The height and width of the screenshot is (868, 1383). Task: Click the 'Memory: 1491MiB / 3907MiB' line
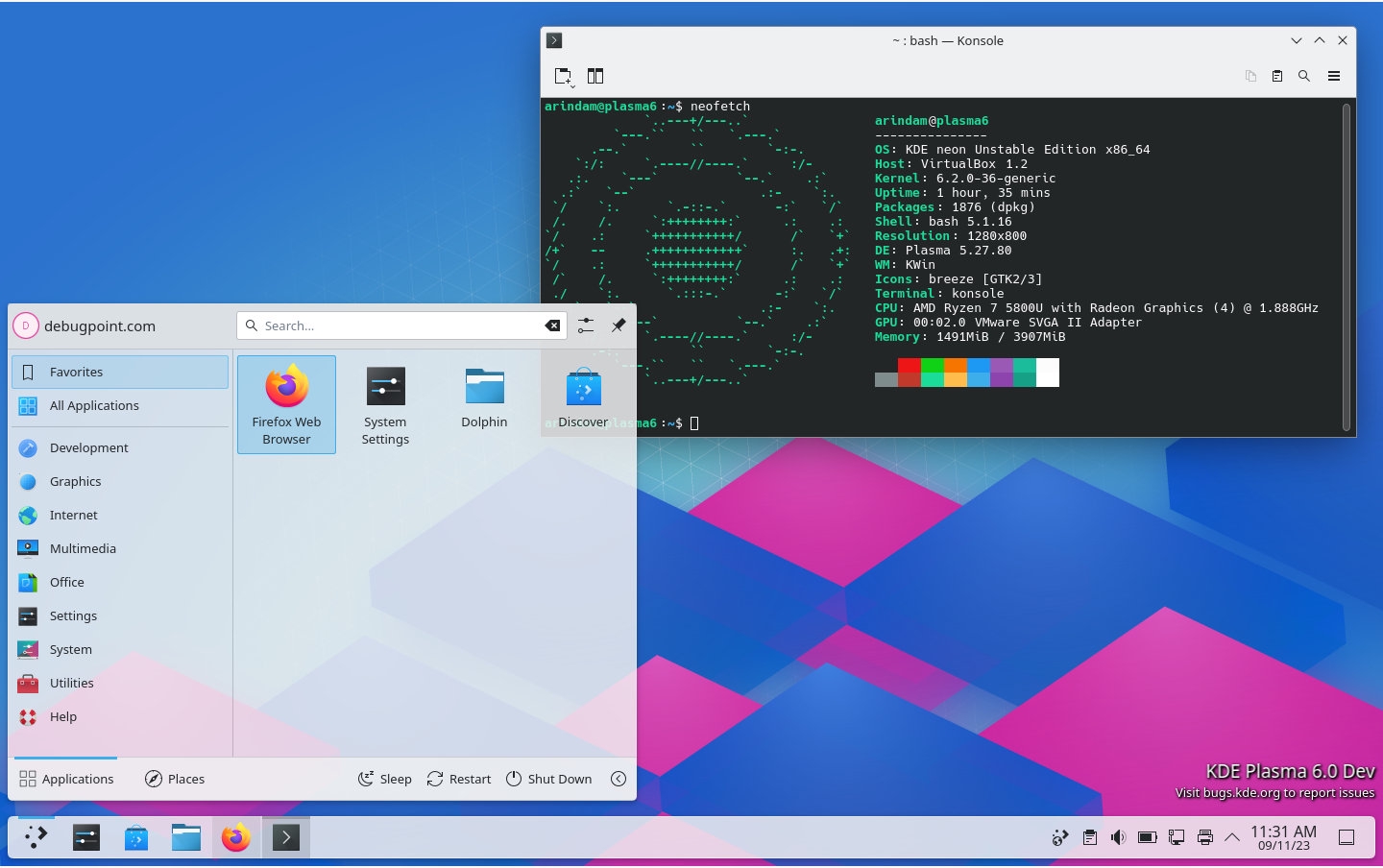[x=970, y=337]
